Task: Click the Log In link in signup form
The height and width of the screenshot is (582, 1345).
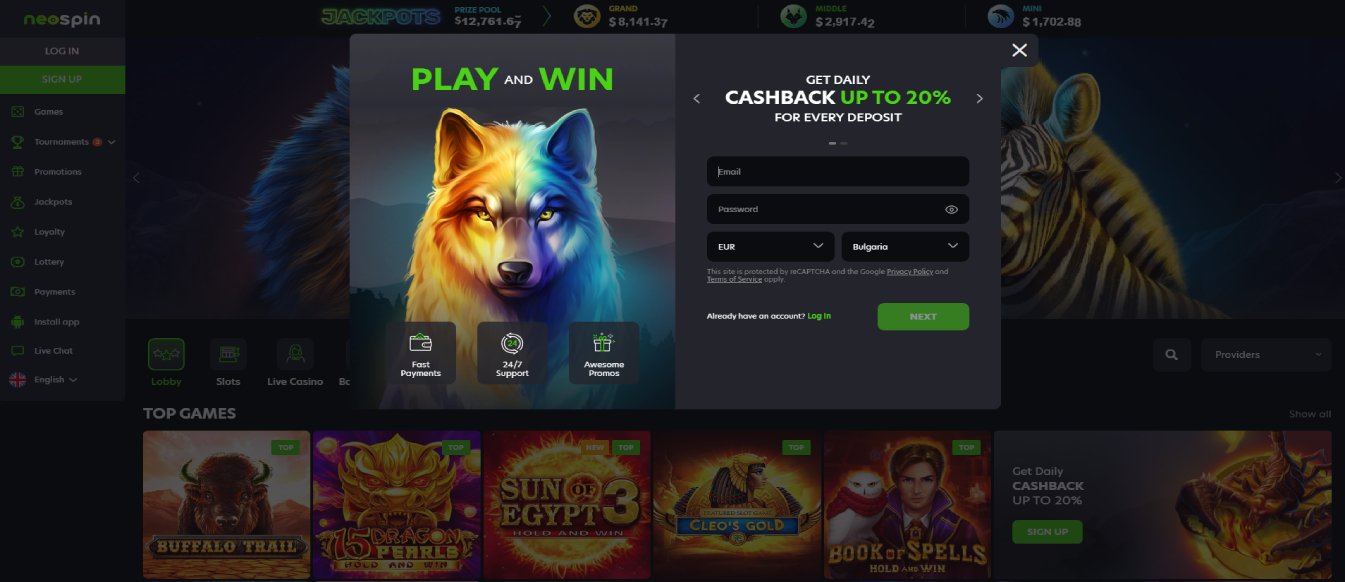Action: (x=819, y=316)
